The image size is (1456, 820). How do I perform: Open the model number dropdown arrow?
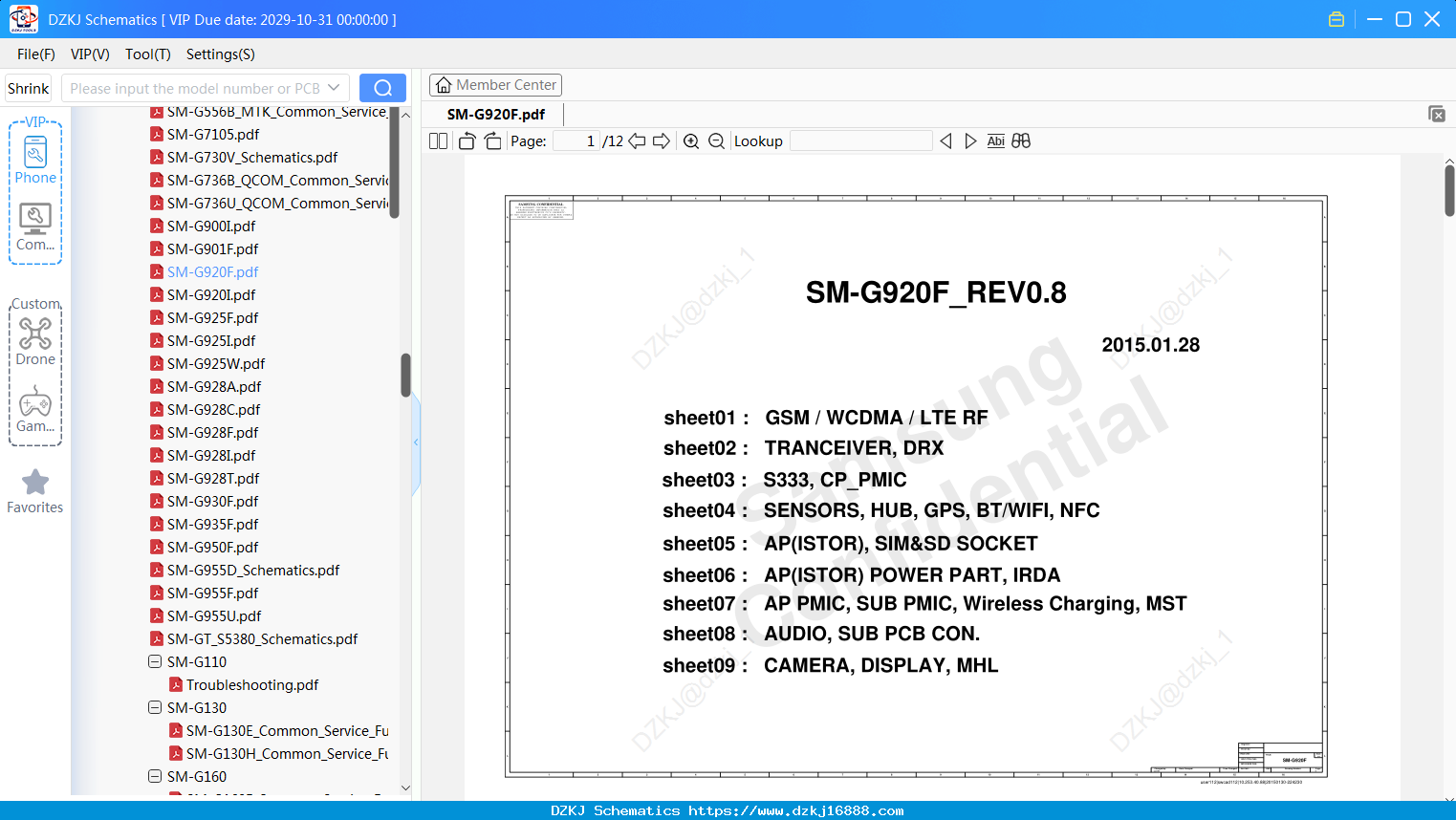pos(334,88)
